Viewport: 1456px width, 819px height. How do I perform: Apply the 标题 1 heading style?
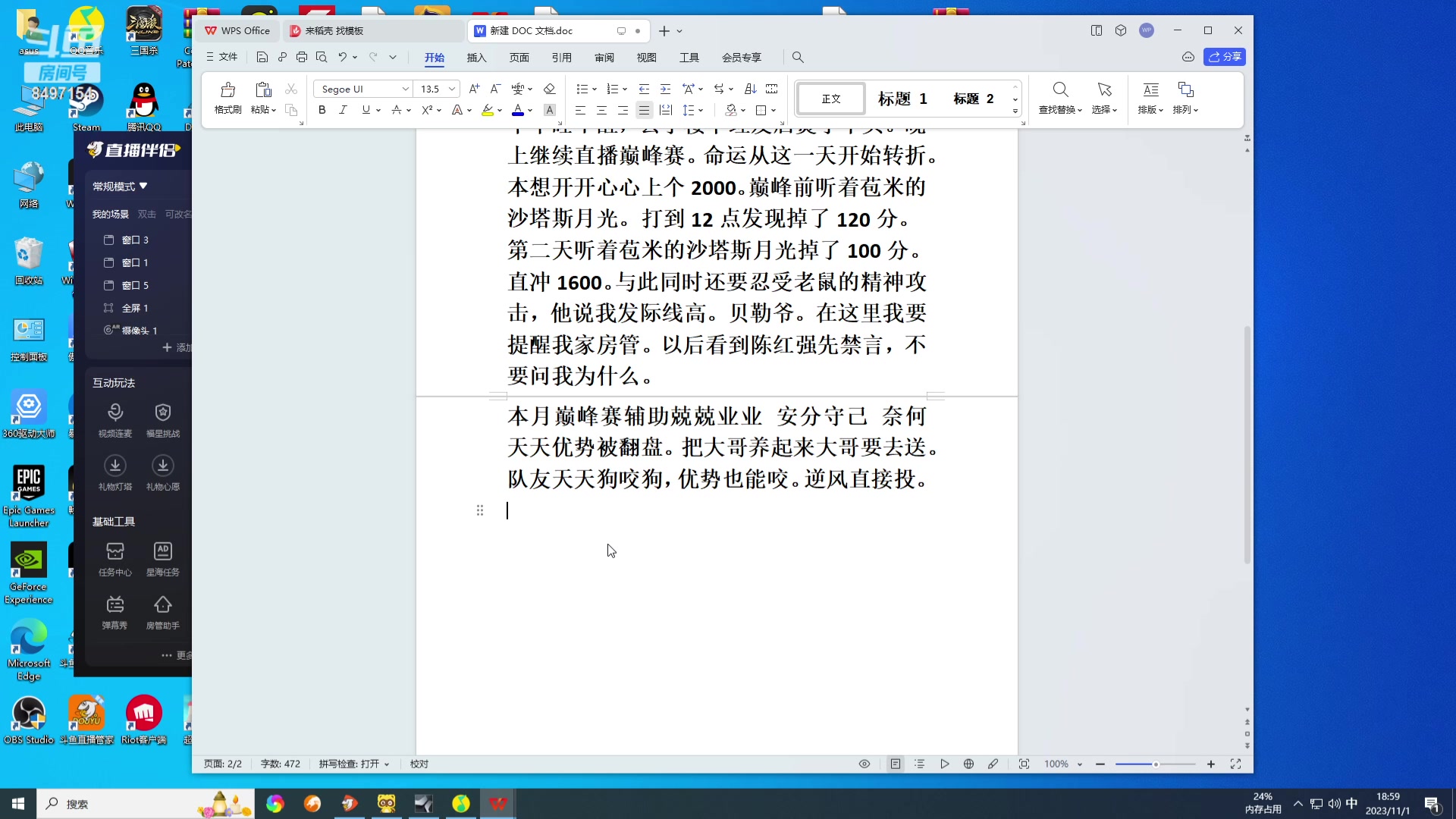902,99
